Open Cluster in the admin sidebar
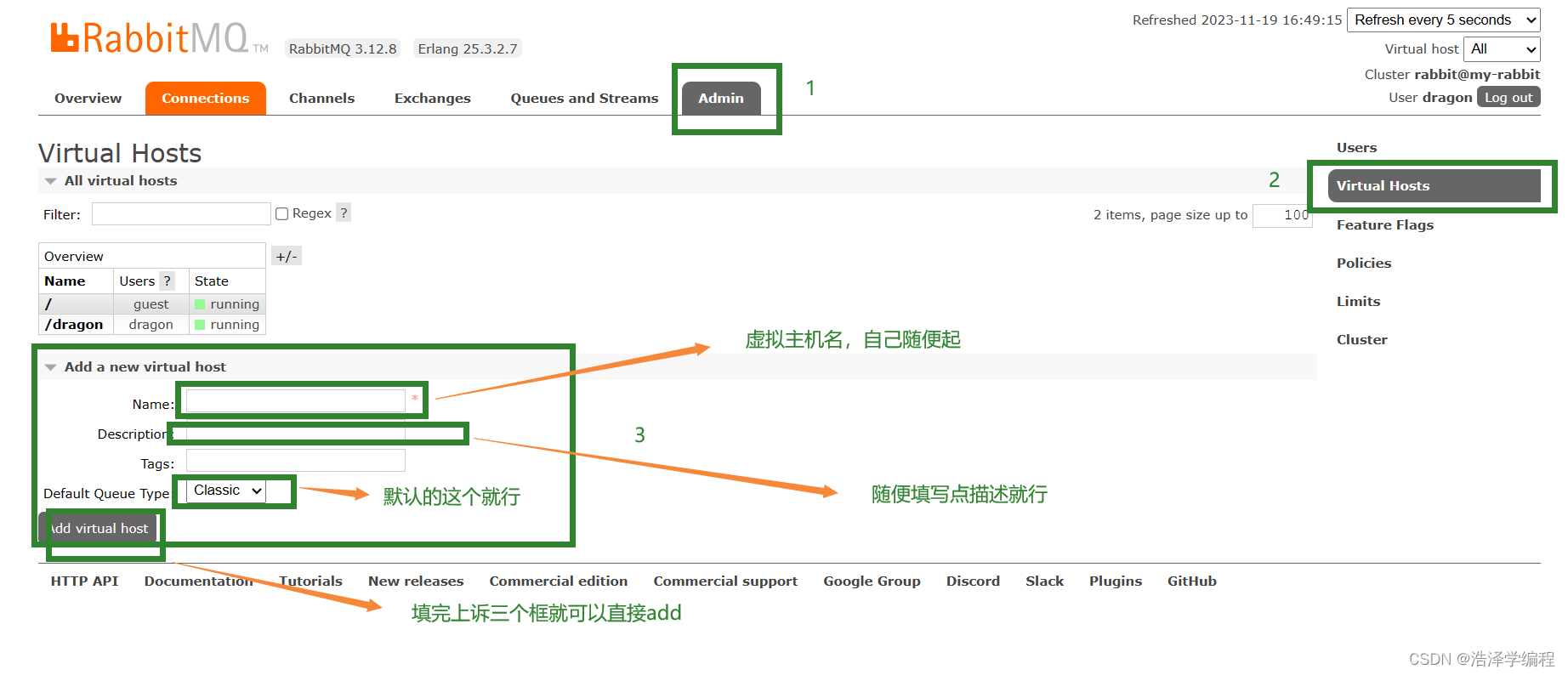This screenshot has width=1568, height=675. (x=1361, y=340)
